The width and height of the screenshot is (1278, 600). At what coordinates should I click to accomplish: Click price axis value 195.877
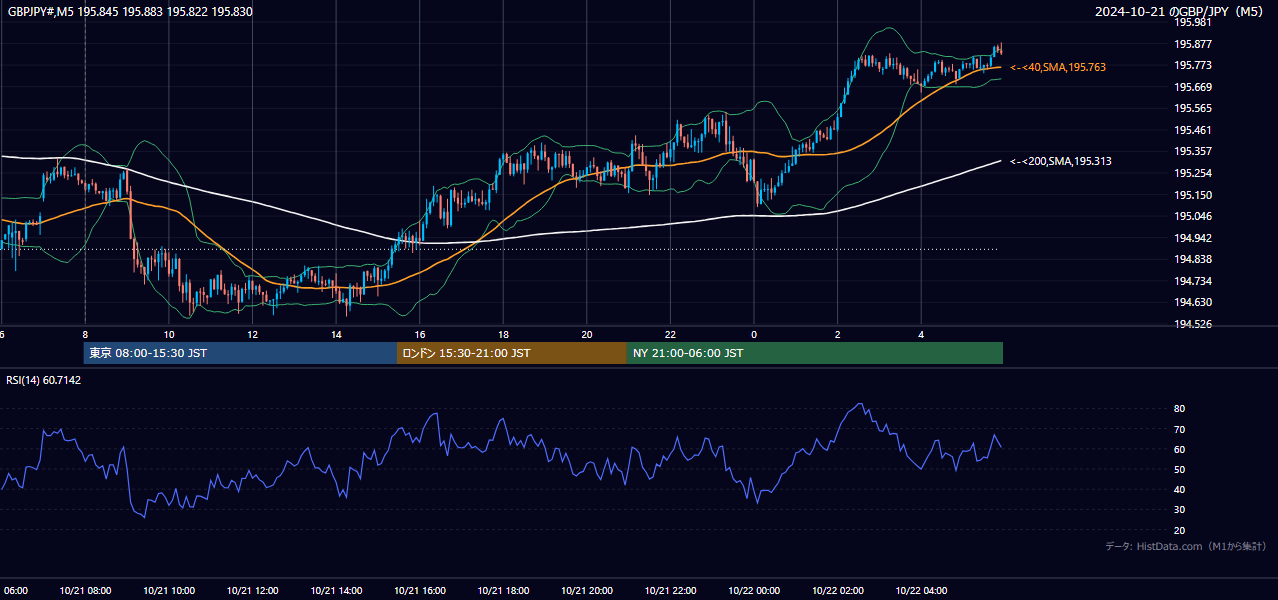(1194, 44)
